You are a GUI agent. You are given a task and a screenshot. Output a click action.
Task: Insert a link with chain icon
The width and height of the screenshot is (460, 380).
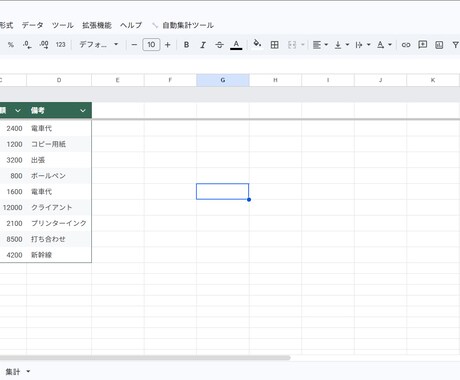point(406,45)
